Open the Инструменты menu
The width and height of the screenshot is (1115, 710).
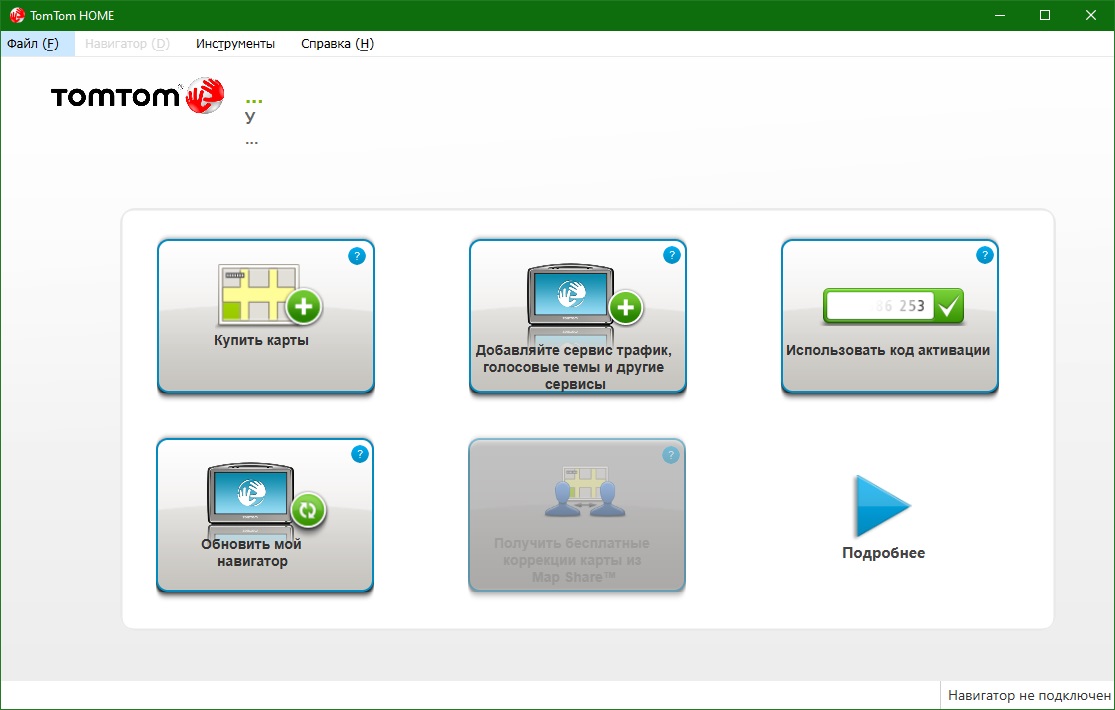click(235, 44)
